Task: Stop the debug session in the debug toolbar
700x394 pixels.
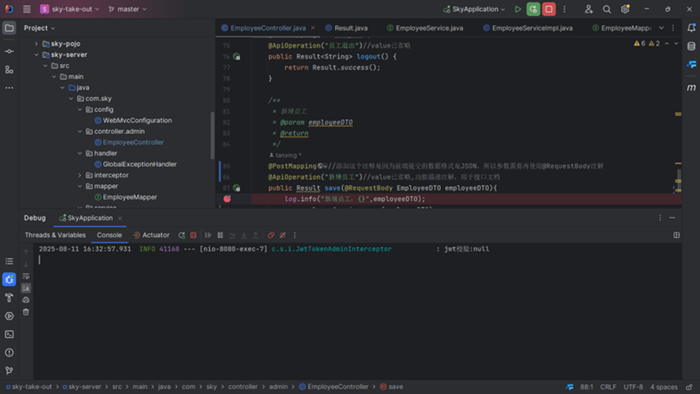Action: (x=193, y=235)
